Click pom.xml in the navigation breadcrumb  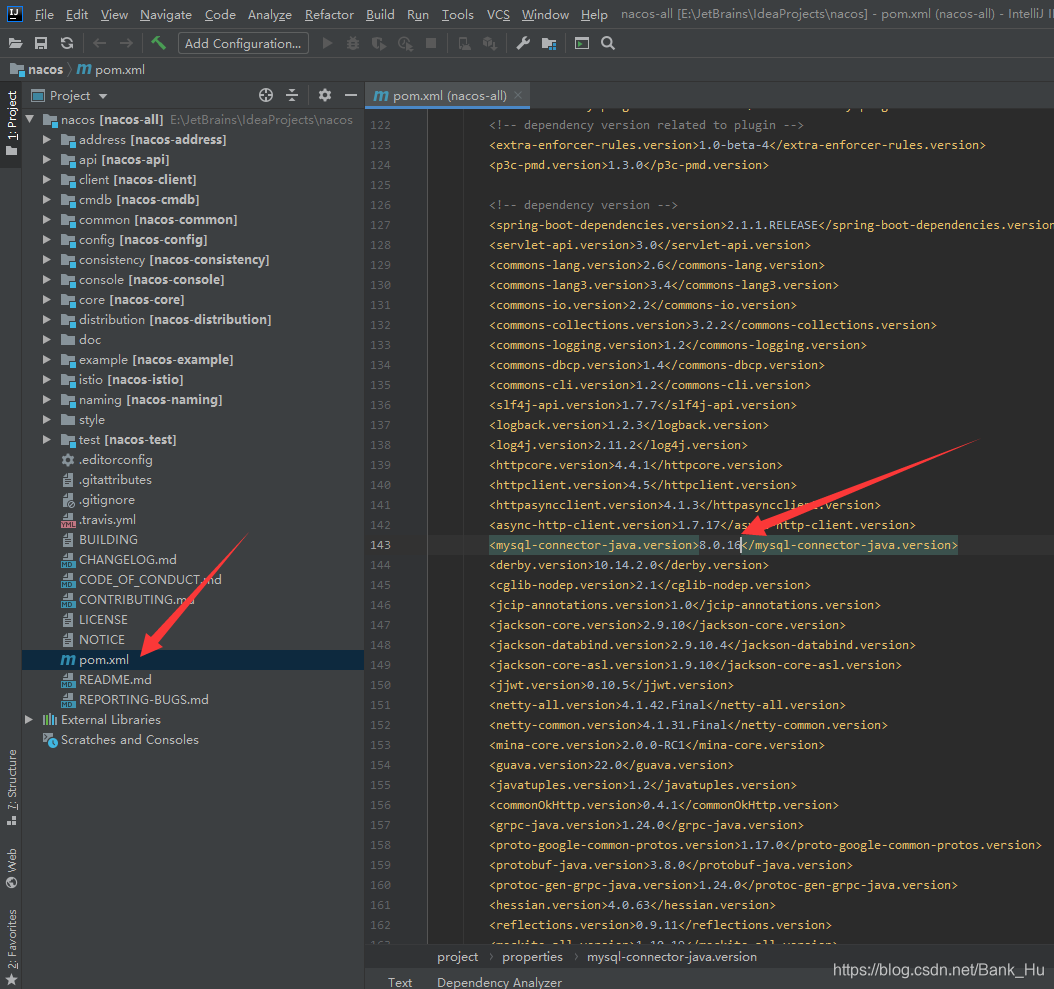(120, 69)
